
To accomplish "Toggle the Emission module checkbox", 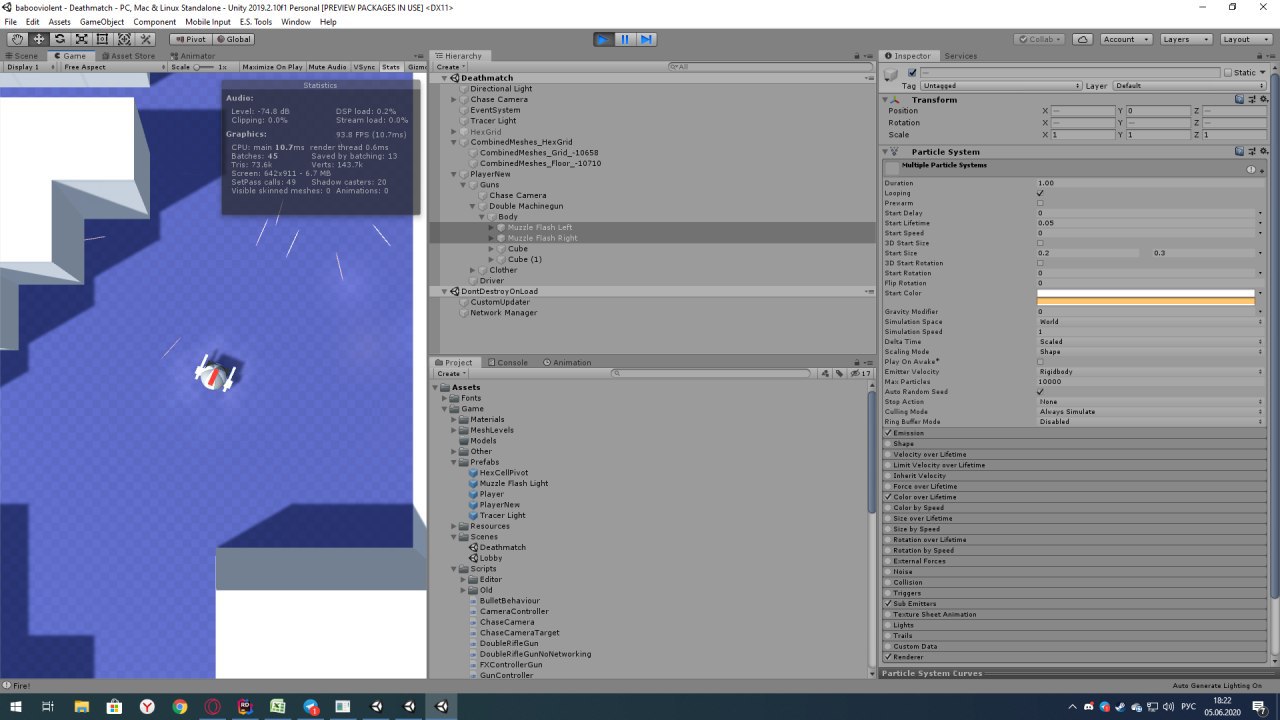I will (x=888, y=433).
